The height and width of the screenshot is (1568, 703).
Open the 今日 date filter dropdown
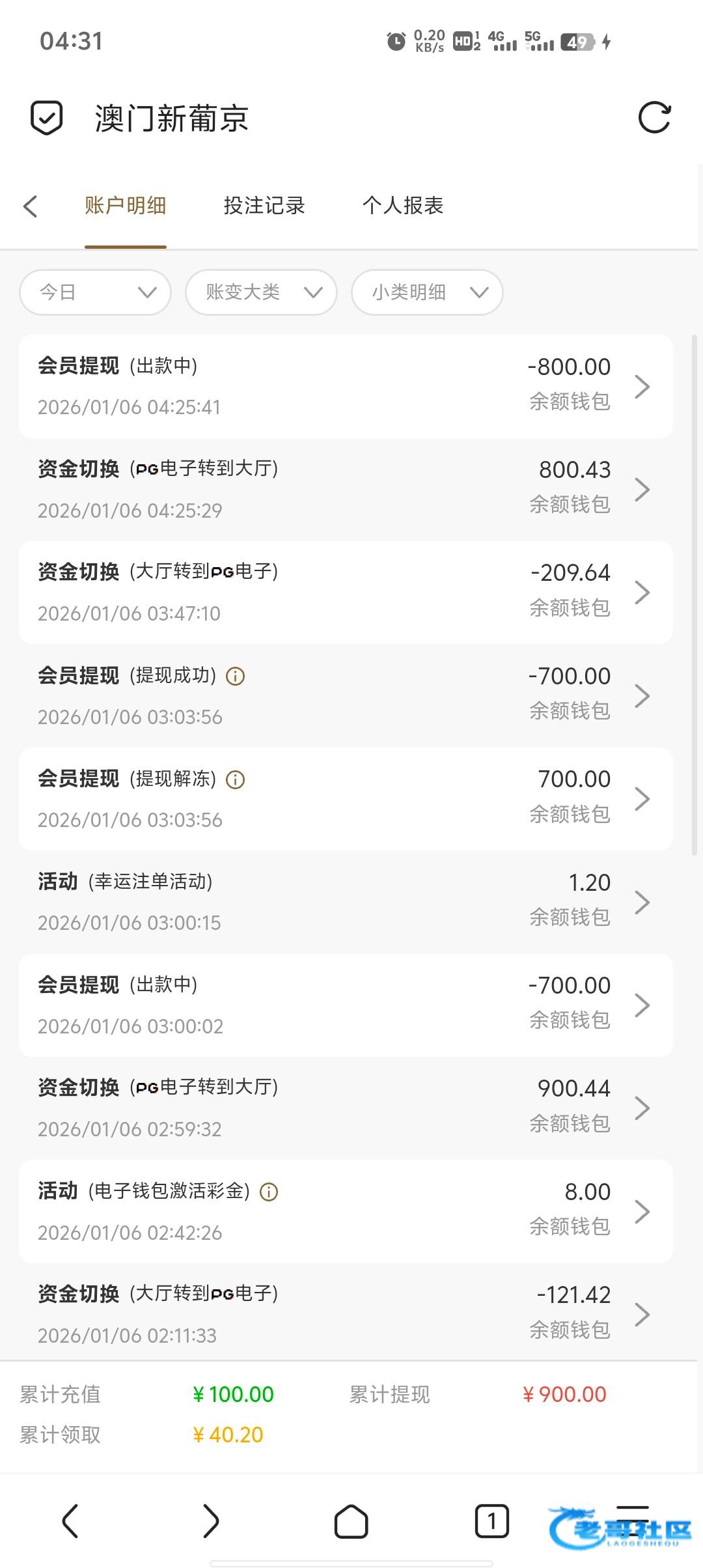pyautogui.click(x=96, y=292)
